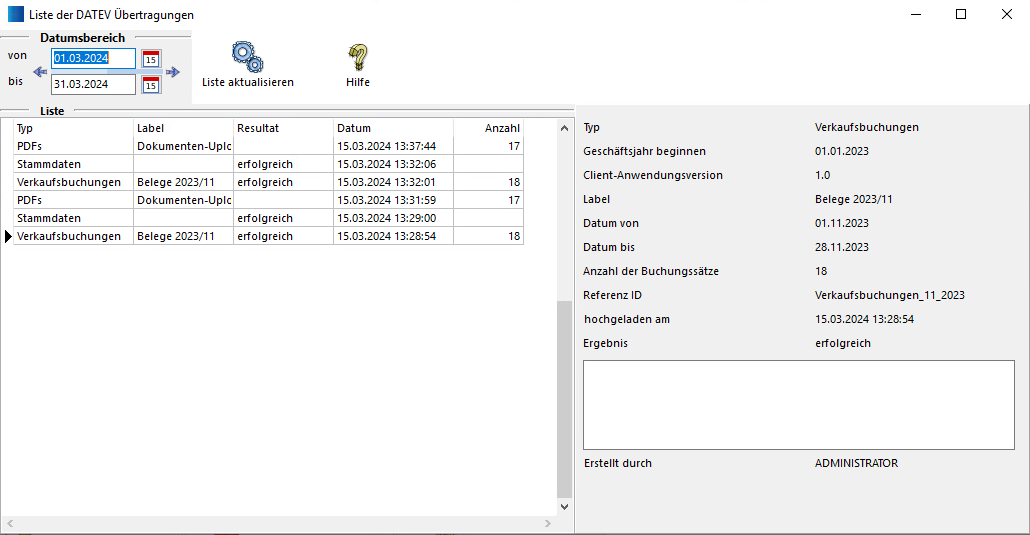This screenshot has width=1030, height=535.
Task: Open calendar picker for 'bis' date
Action: click(151, 85)
